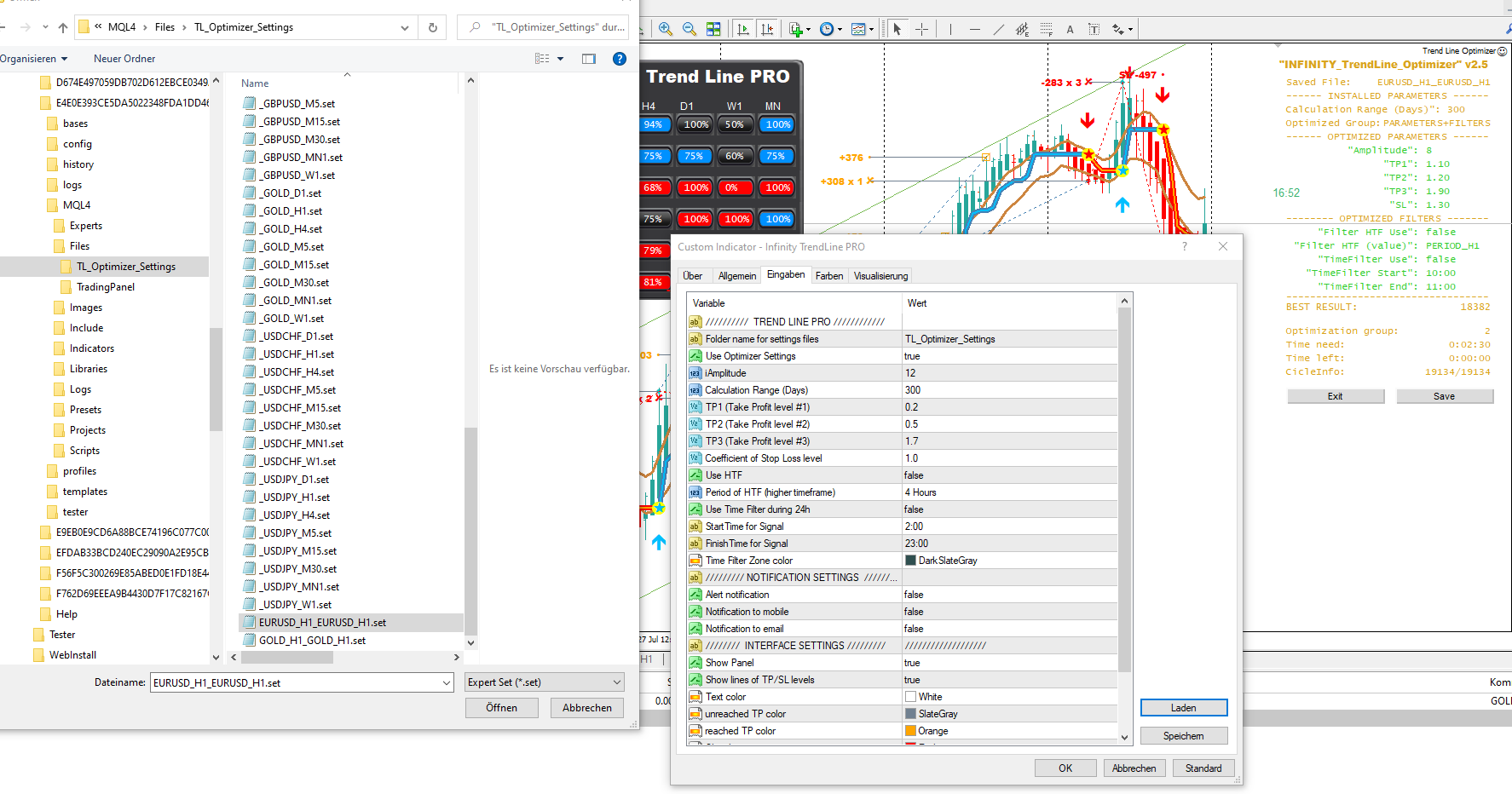Switch to the Eingaben tab
The image size is (1512, 794).
point(786,274)
